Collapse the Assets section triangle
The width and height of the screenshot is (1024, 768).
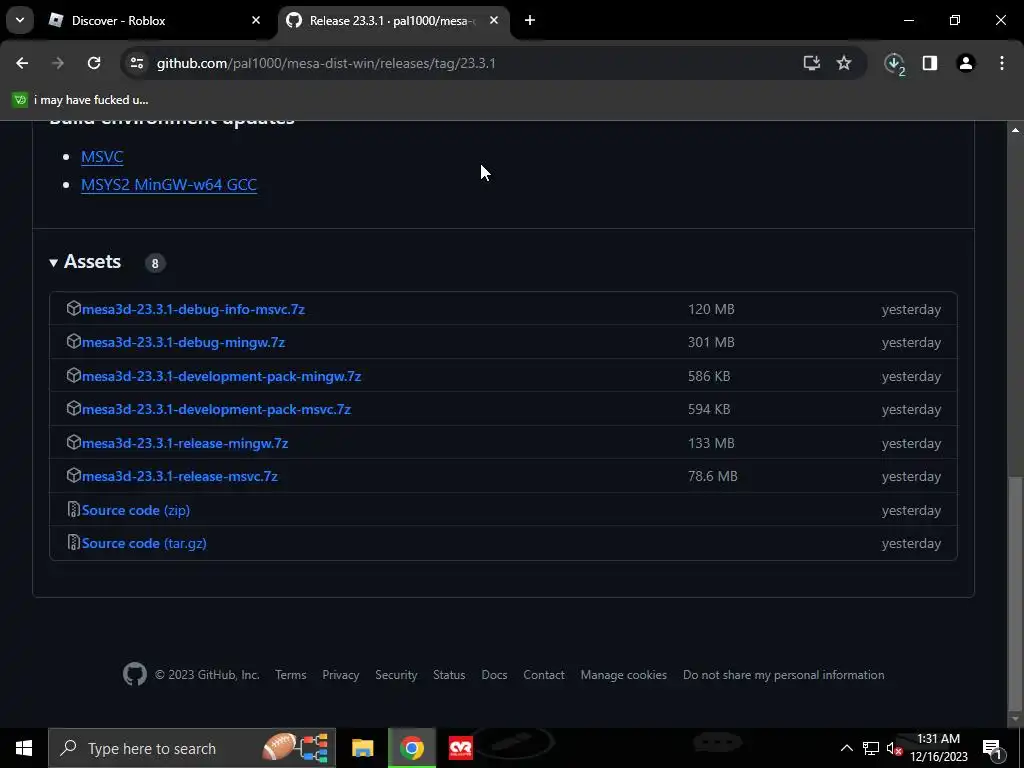click(x=54, y=263)
